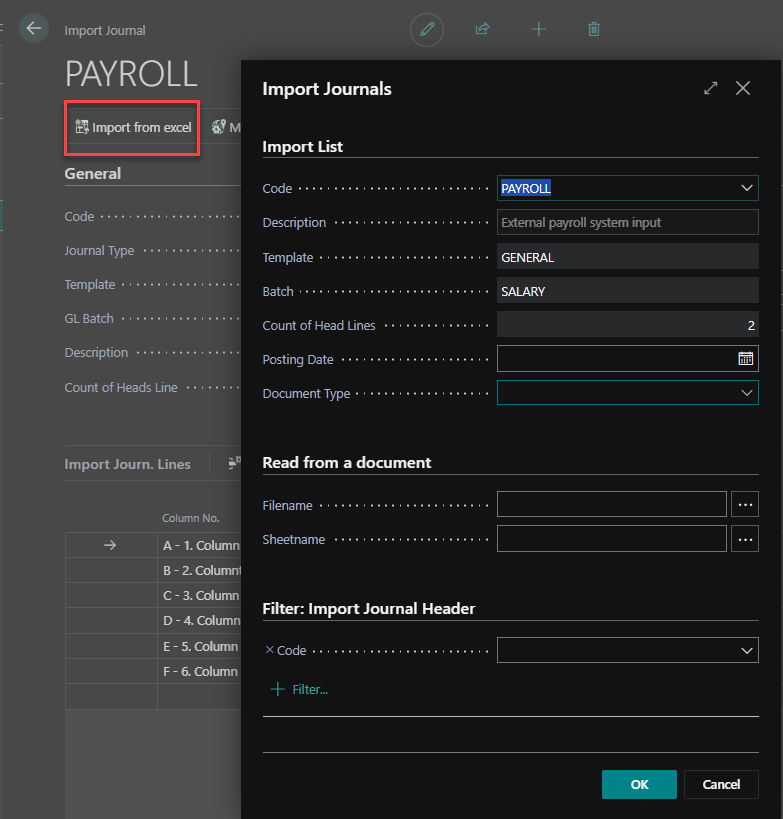Add a new filter with + Filter...
This screenshot has height=819, width=783.
(300, 689)
